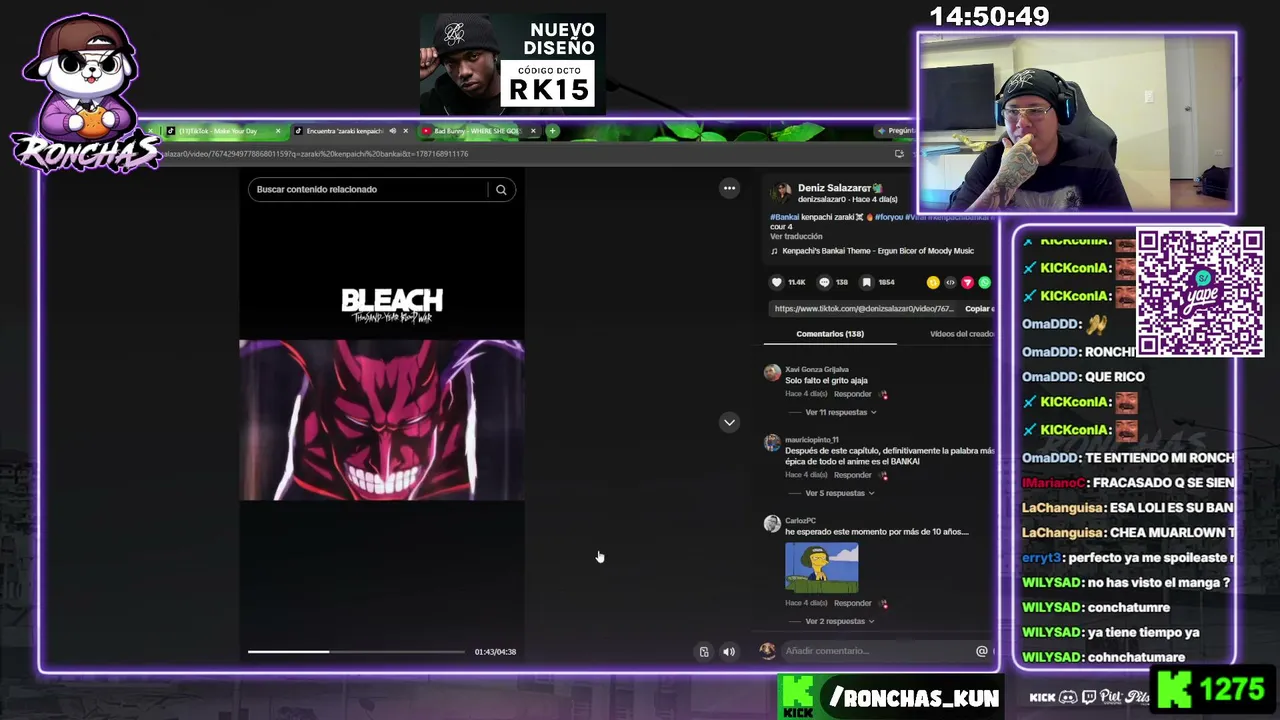Click the #Bankai hashtag link
The height and width of the screenshot is (720, 1280).
784,217
